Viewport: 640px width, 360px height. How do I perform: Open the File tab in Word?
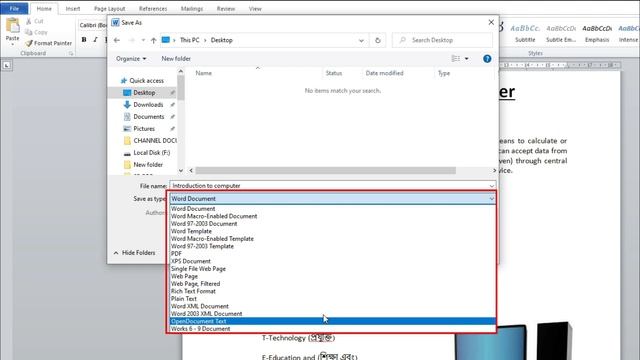[x=14, y=9]
